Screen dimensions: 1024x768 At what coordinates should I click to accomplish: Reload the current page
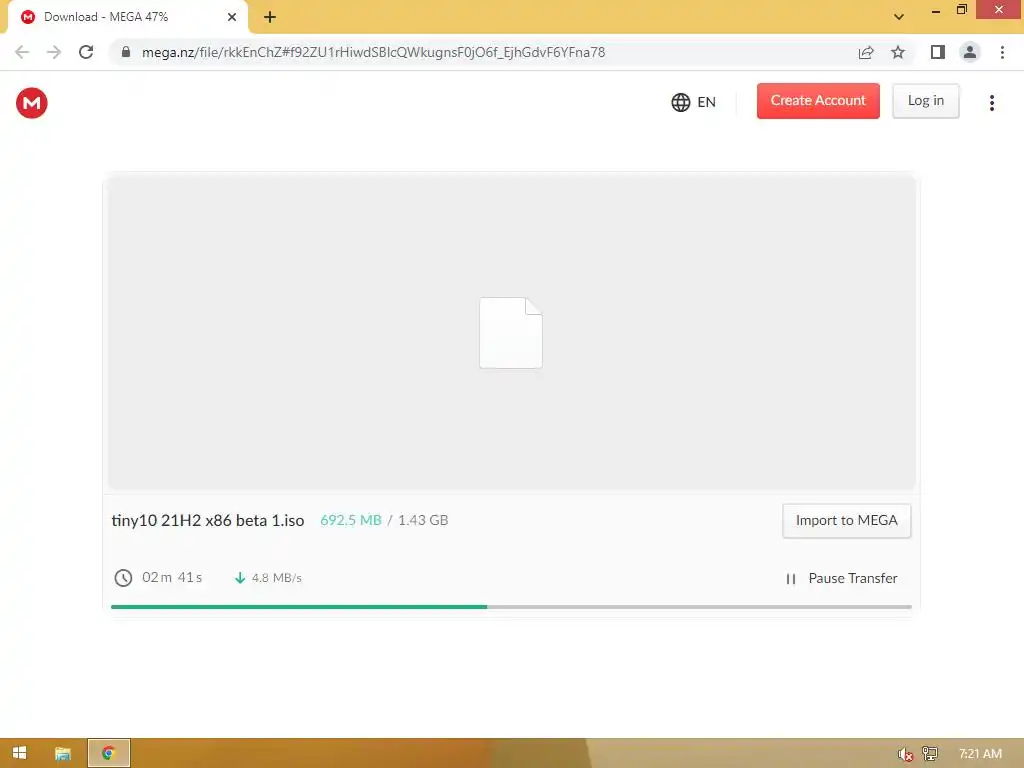tap(86, 52)
